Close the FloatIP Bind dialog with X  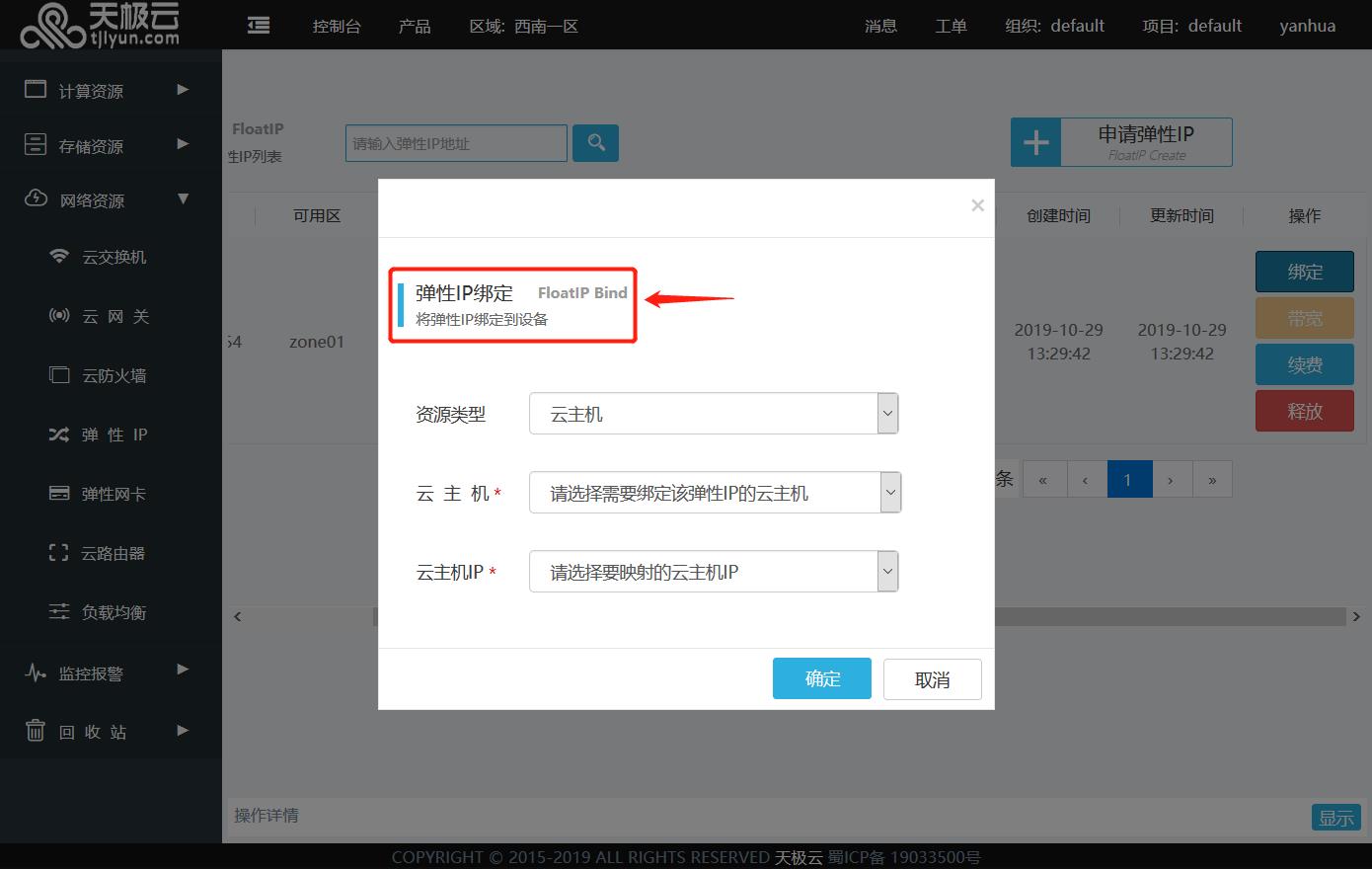tap(977, 205)
